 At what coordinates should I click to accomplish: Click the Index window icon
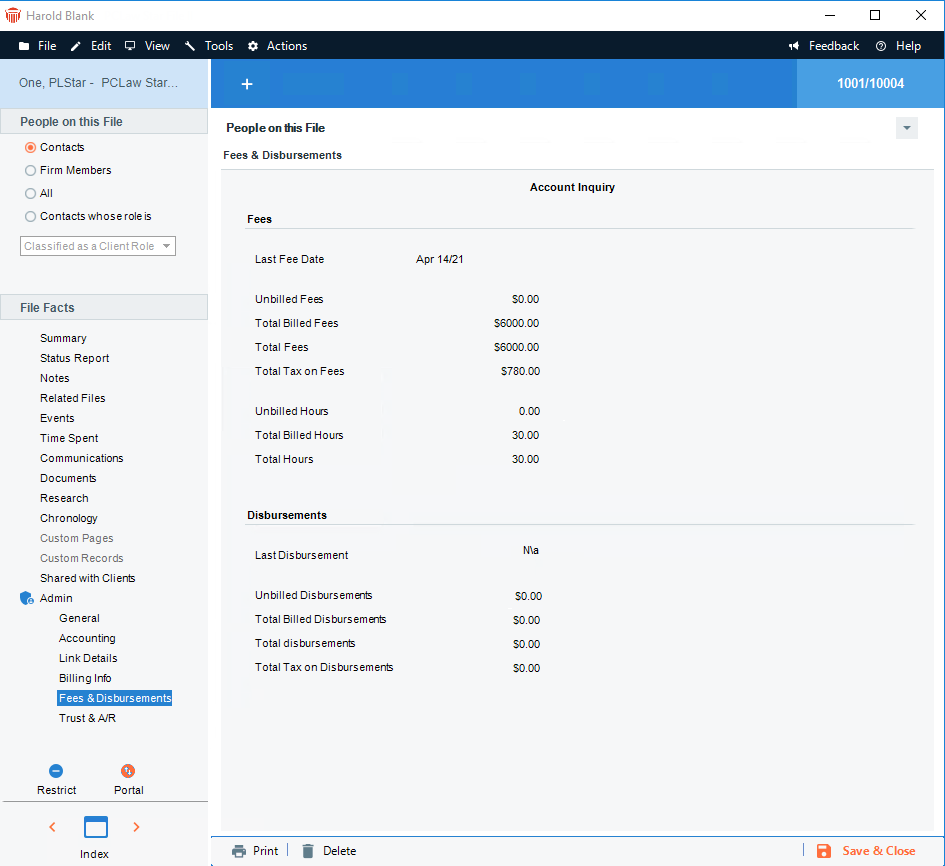tap(95, 827)
